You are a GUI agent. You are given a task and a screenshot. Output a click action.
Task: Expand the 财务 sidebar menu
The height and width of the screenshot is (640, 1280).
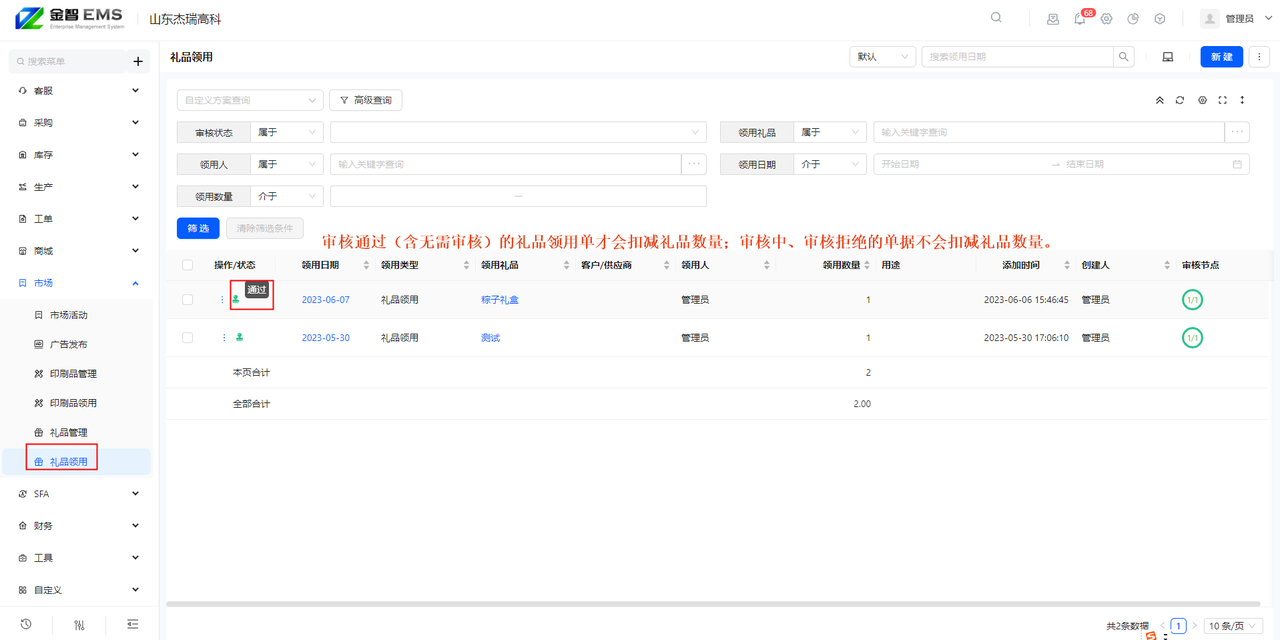pyautogui.click(x=78, y=525)
